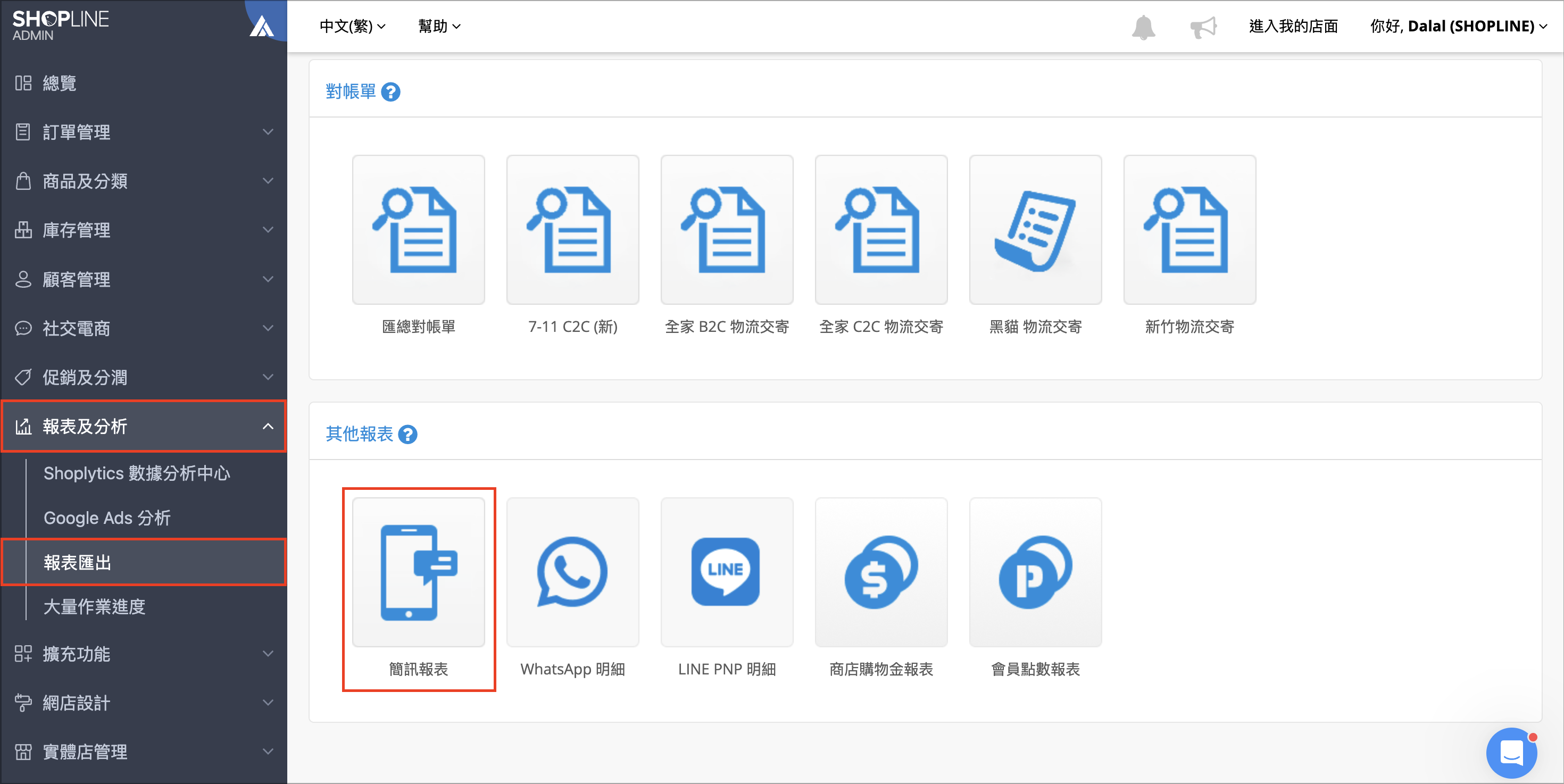Open the live chat support bubble
The width and height of the screenshot is (1564, 784).
coord(1511,752)
